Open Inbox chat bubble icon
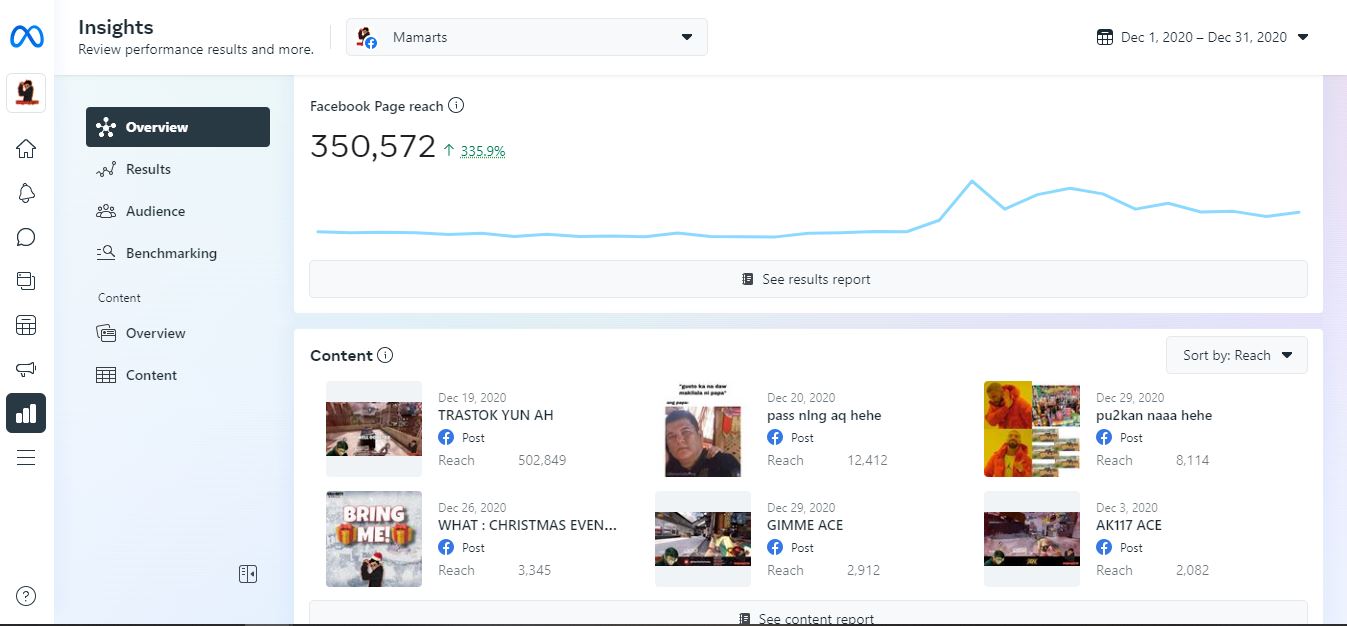 [x=26, y=237]
